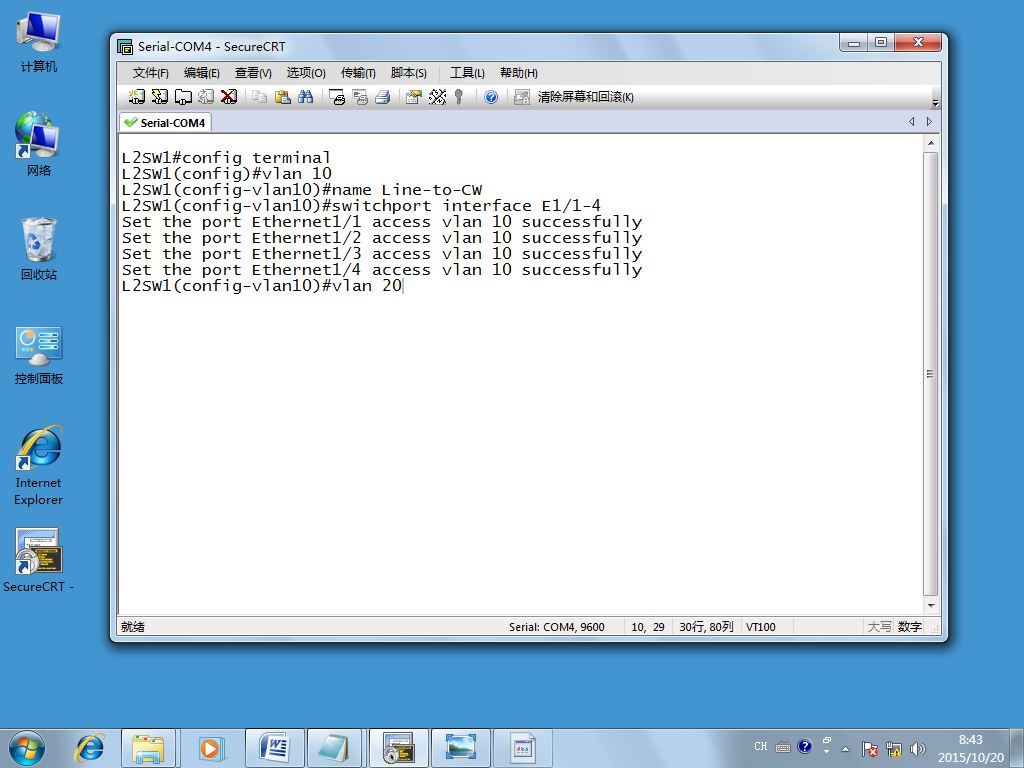Click status bar text 'VT100'
The image size is (1024, 768).
coord(760,627)
